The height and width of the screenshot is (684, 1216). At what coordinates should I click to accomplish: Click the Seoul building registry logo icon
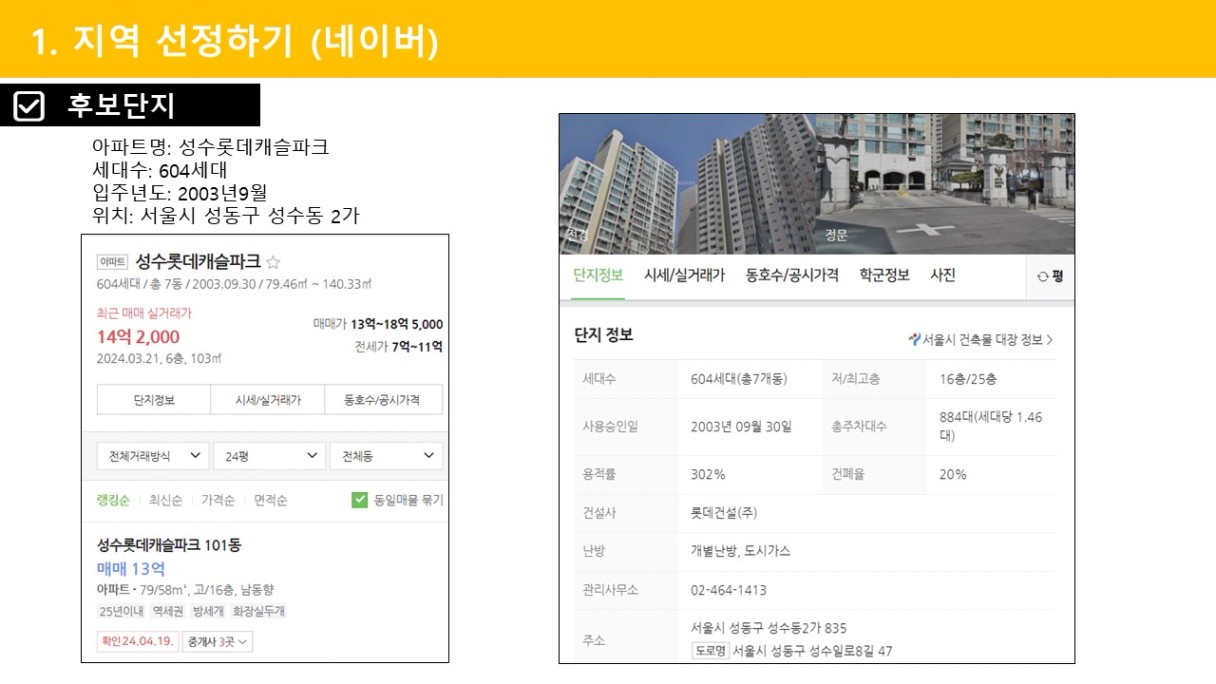click(914, 339)
